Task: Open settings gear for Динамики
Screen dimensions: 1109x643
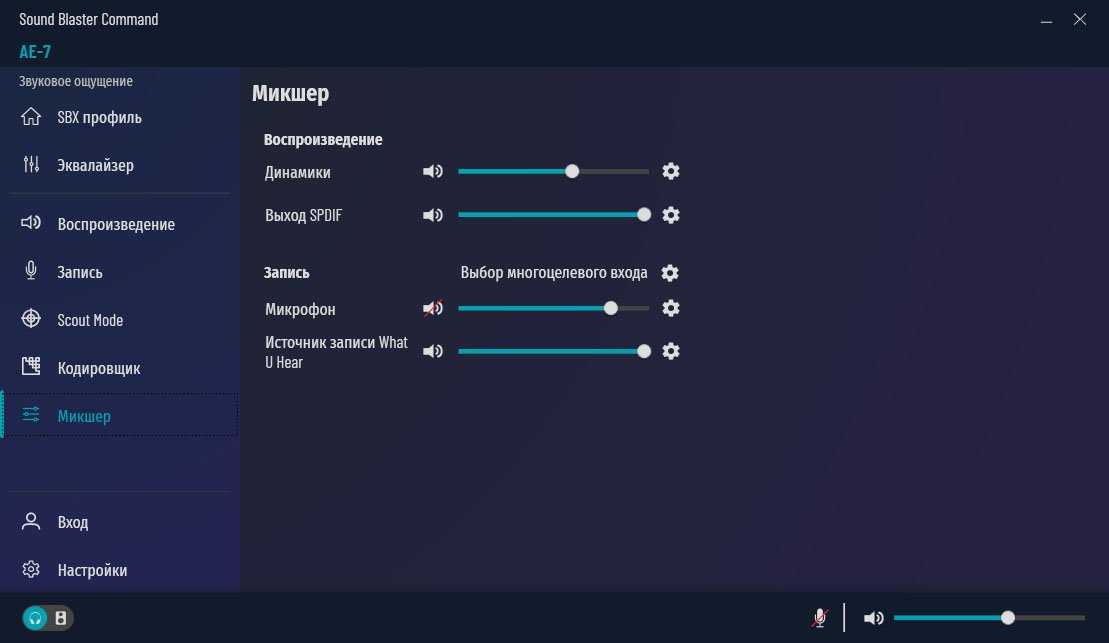Action: tap(671, 171)
